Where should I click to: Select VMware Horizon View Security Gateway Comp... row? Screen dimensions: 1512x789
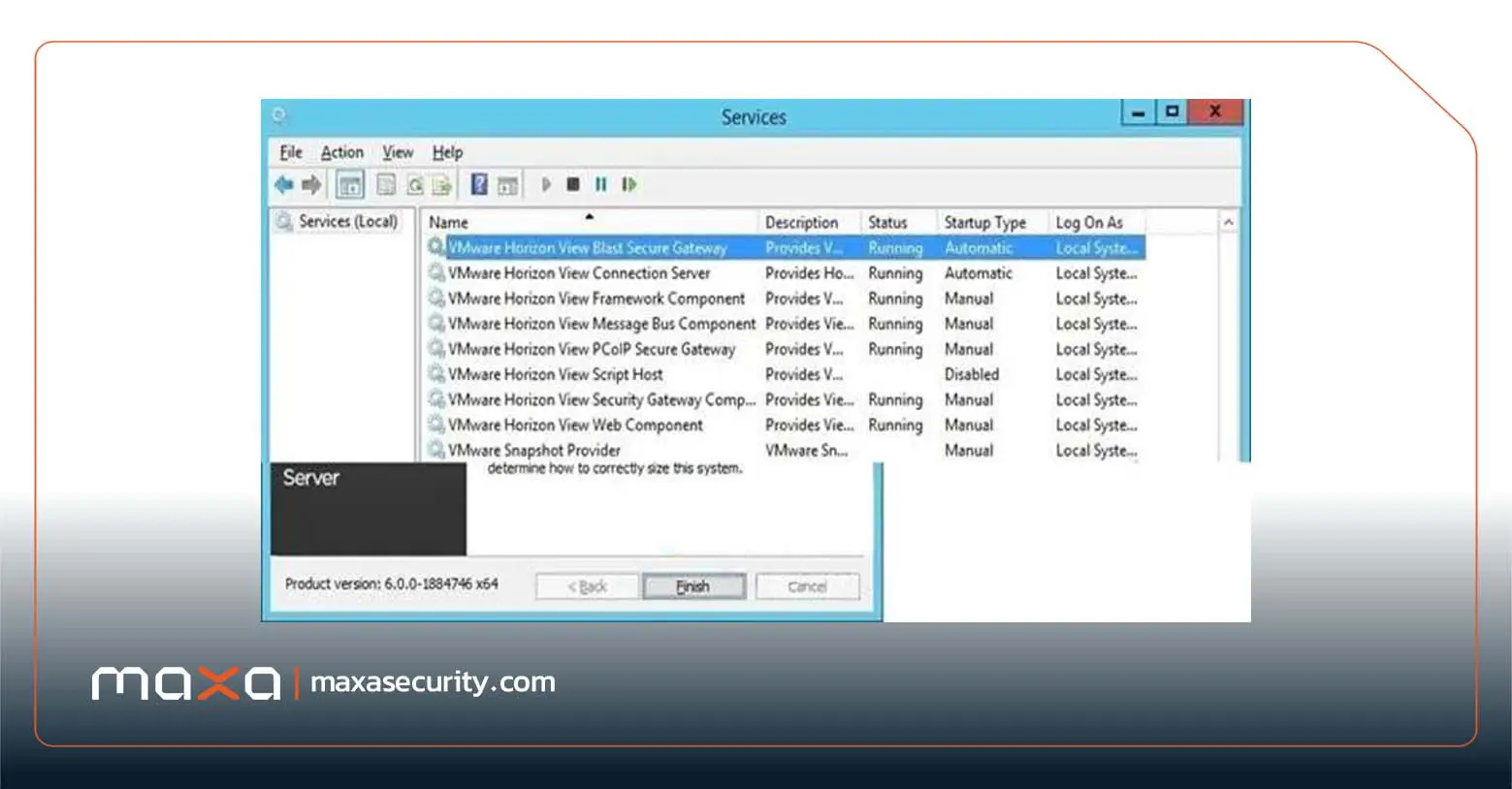(786, 398)
